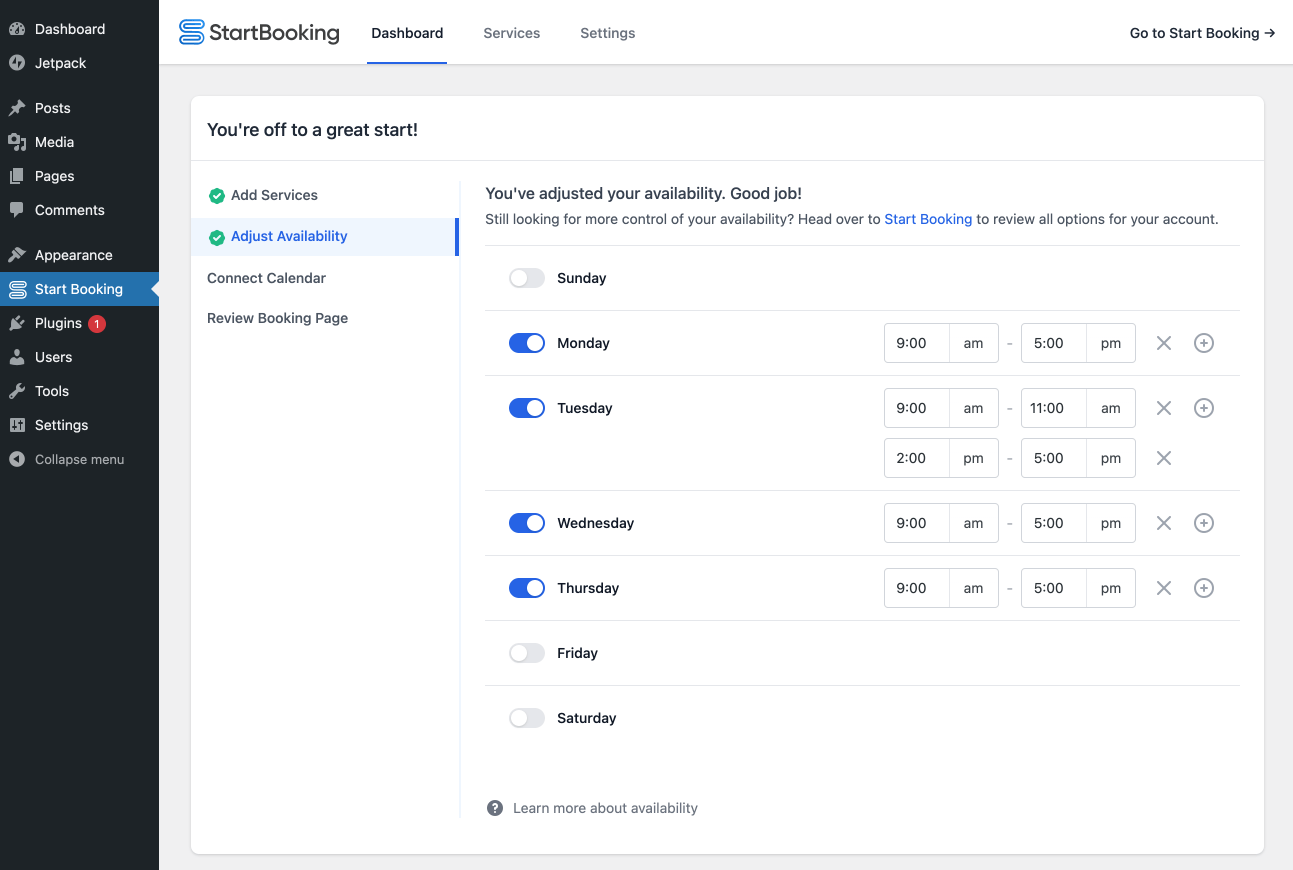The width and height of the screenshot is (1293, 870).
Task: Add another time range to Tuesday
Action: tap(1204, 408)
